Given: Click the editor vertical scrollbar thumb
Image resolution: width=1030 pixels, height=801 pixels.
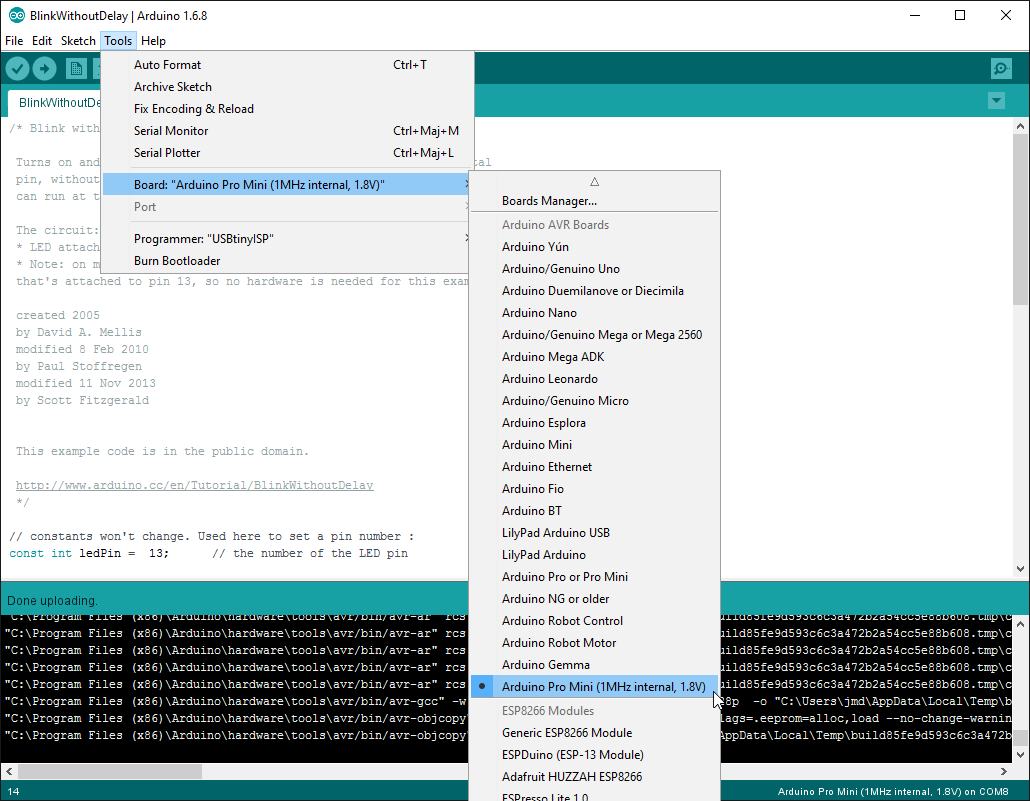Looking at the screenshot, I should coord(1020,217).
